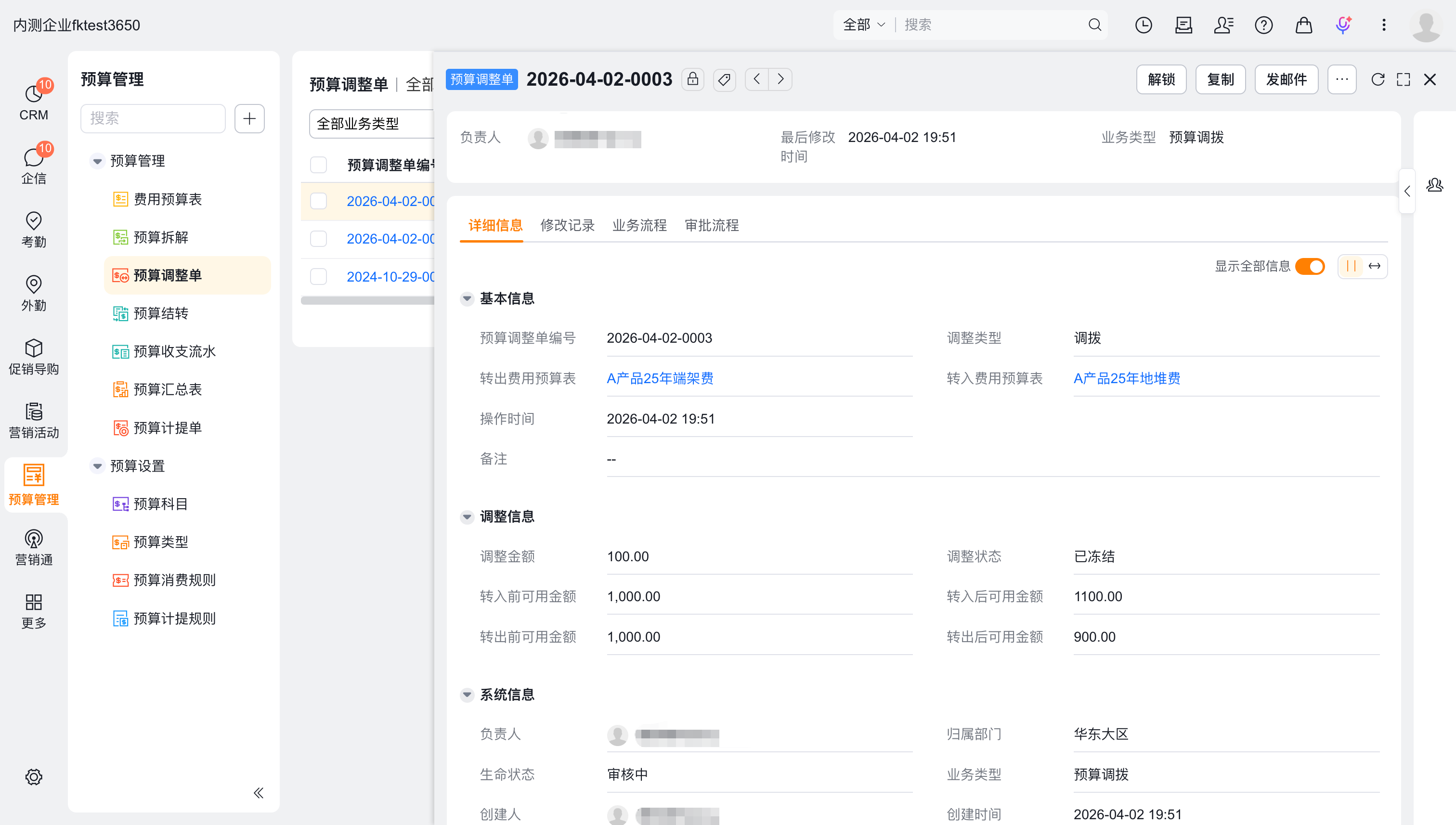Screen dimensions: 1456x825
Task: Check the 2024-10-29 row checkbox
Action: pos(319,276)
